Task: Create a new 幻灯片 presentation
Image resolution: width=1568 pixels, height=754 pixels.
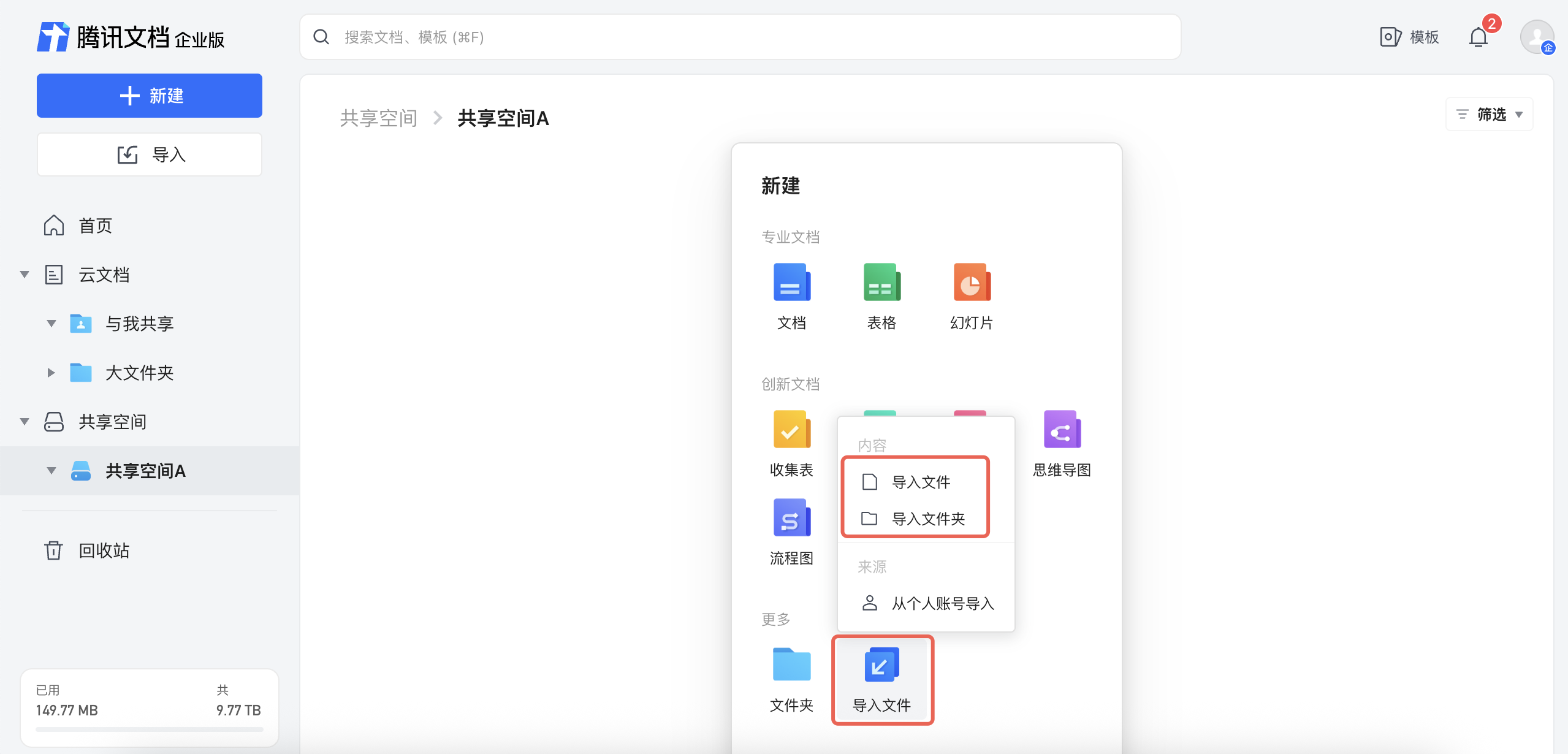Action: (x=972, y=283)
